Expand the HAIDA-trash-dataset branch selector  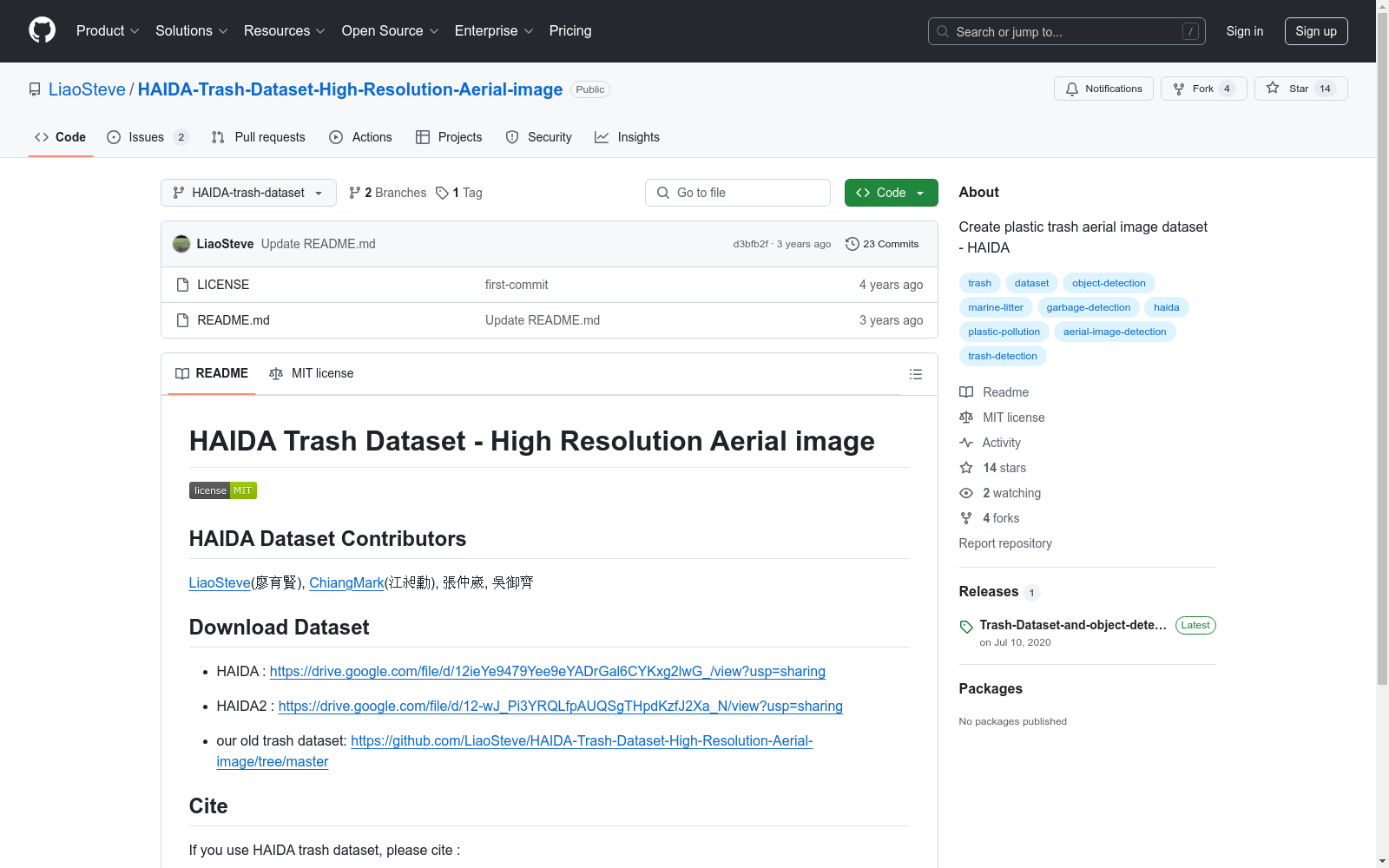(x=248, y=193)
